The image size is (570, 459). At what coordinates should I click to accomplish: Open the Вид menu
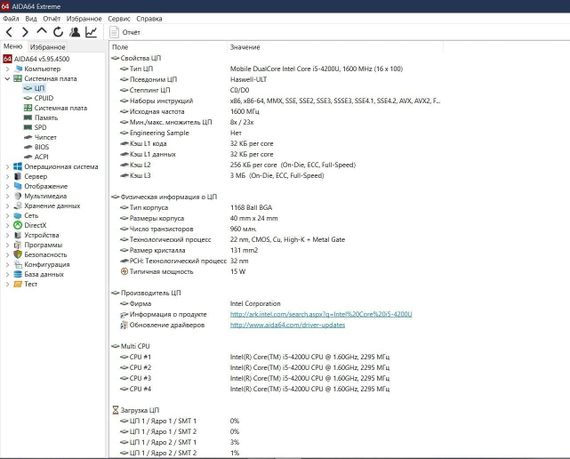coord(31,19)
